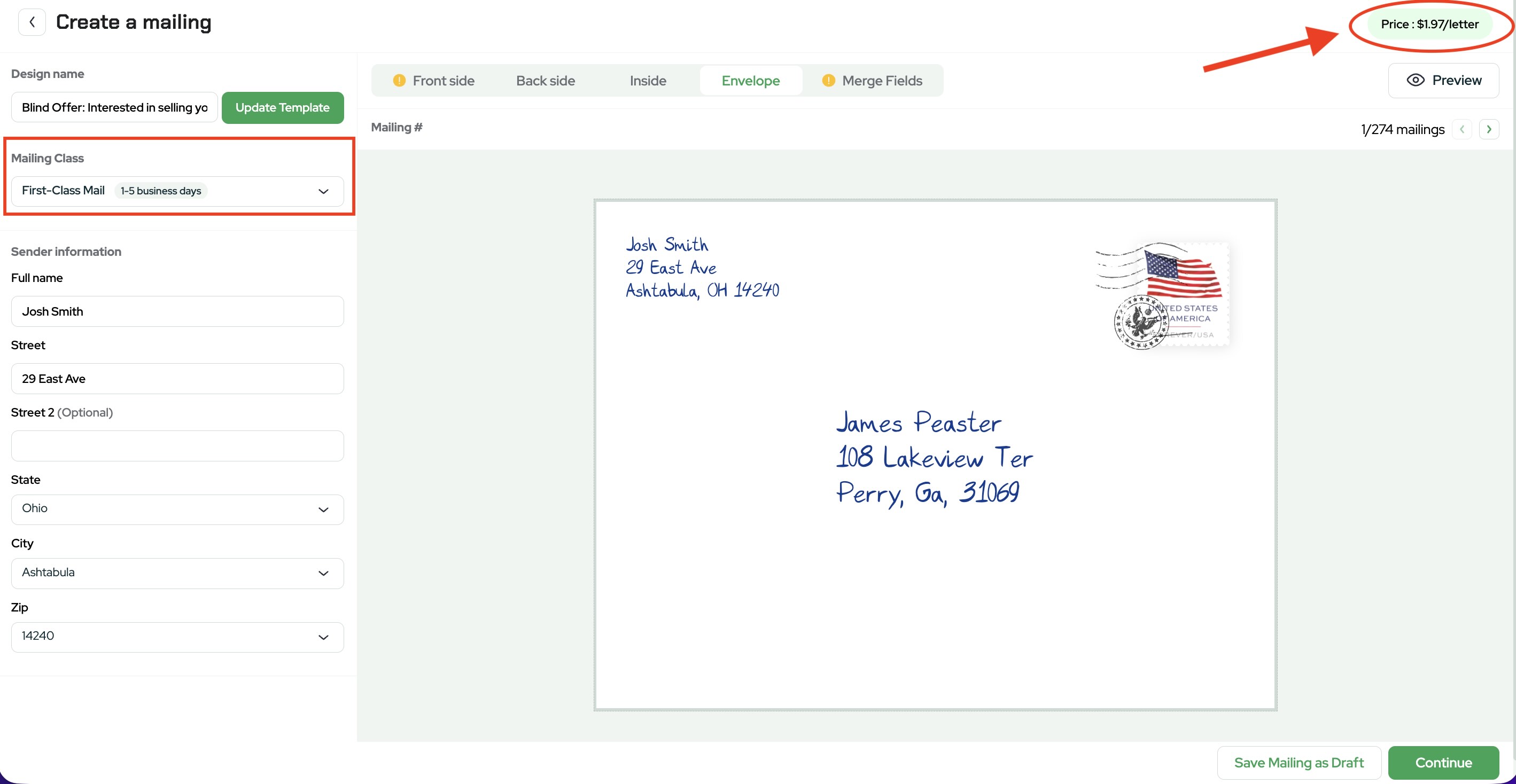Go to next mailing with right chevron
Image resolution: width=1516 pixels, height=784 pixels.
point(1488,129)
